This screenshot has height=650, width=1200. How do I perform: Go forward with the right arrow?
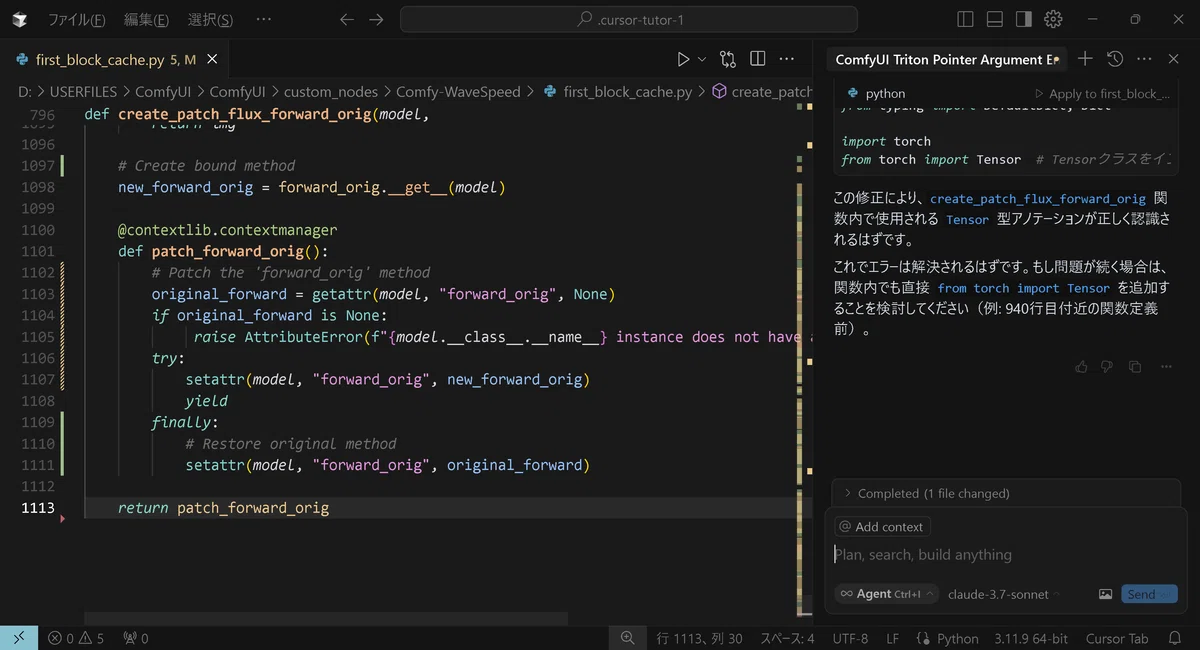376,19
